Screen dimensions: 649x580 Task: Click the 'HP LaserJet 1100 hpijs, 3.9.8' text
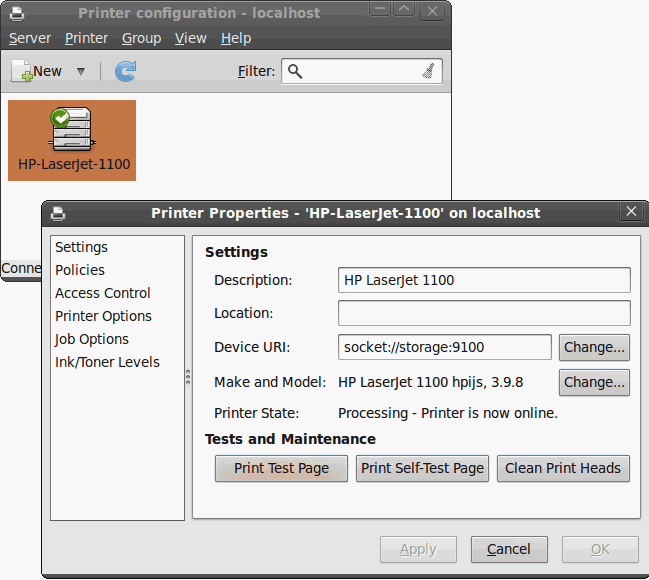(430, 382)
